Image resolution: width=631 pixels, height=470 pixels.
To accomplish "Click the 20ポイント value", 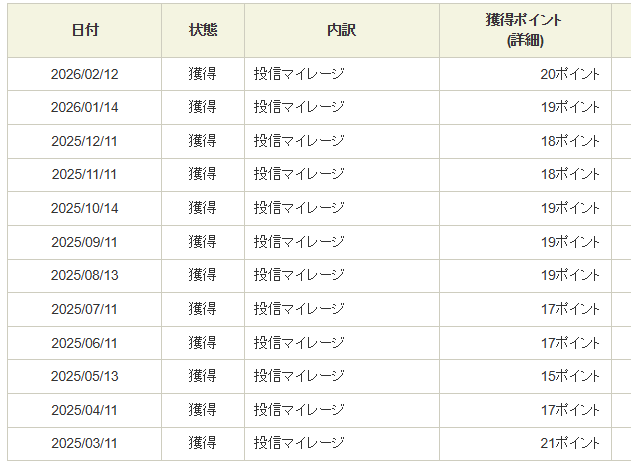I will pyautogui.click(x=570, y=74).
